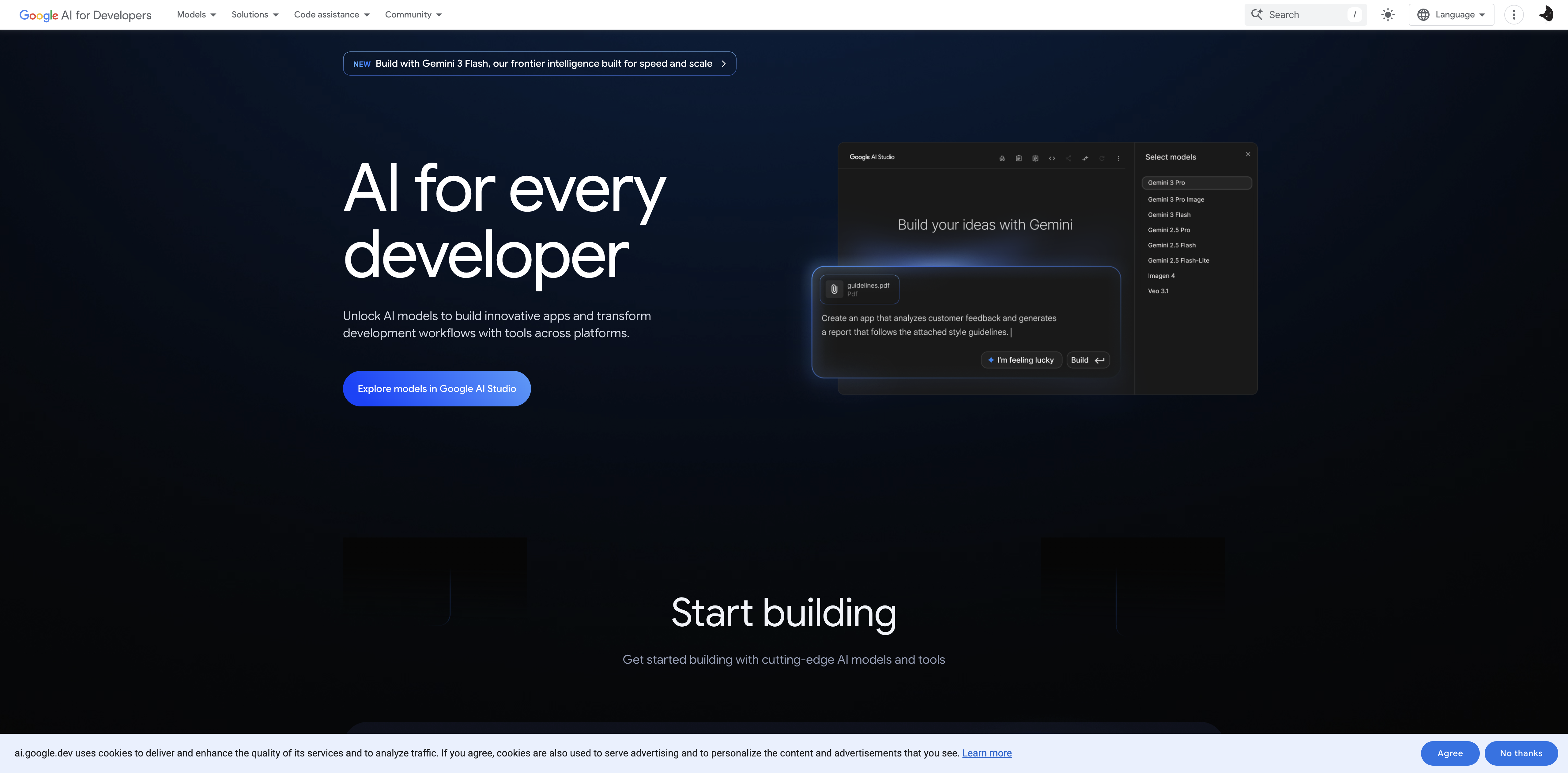Click the get code brackets icon in AI Studio
Screen dimensions: 1568x773
1052,158
